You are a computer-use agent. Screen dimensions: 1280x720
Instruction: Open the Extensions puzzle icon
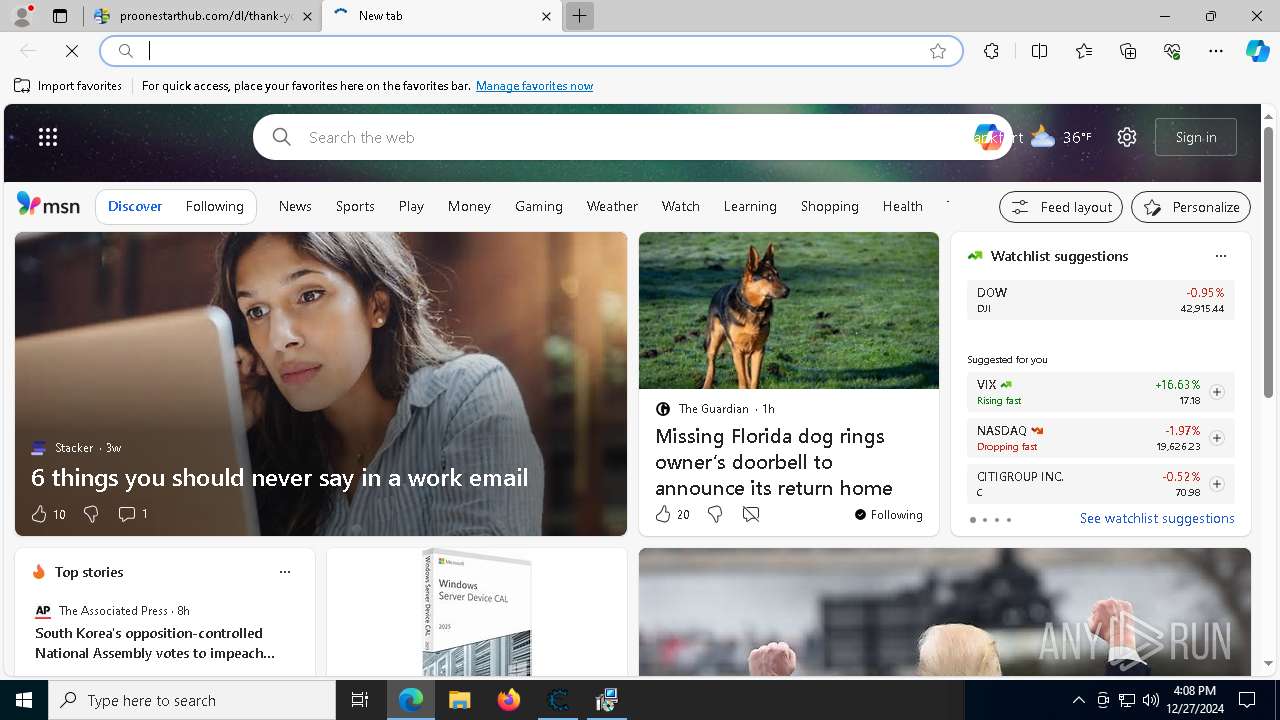[x=991, y=51]
